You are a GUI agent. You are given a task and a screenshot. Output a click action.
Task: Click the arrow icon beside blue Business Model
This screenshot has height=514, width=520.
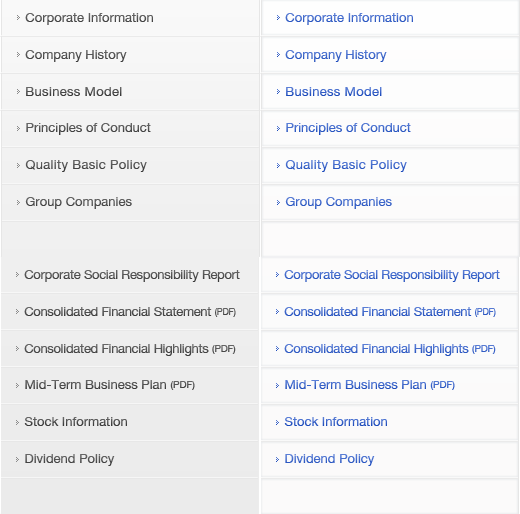click(278, 92)
